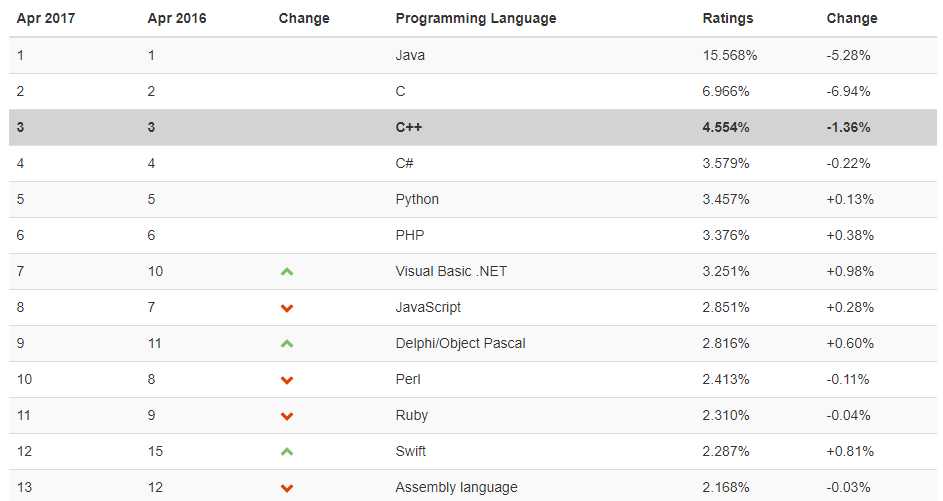Click the red down arrow beside Assembly language

(x=287, y=488)
